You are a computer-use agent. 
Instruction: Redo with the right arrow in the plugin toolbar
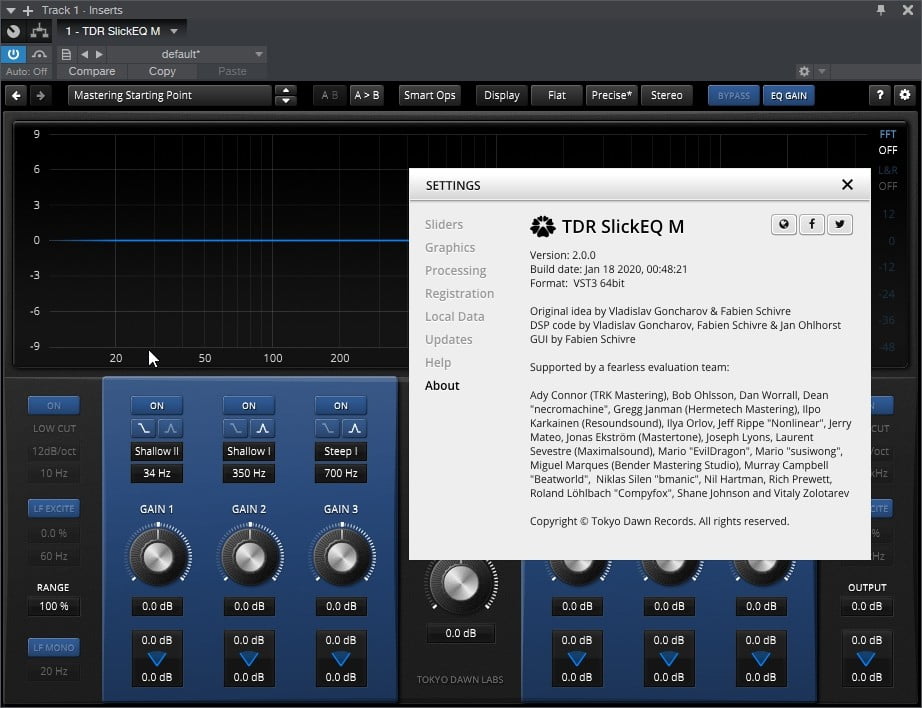tap(41, 95)
